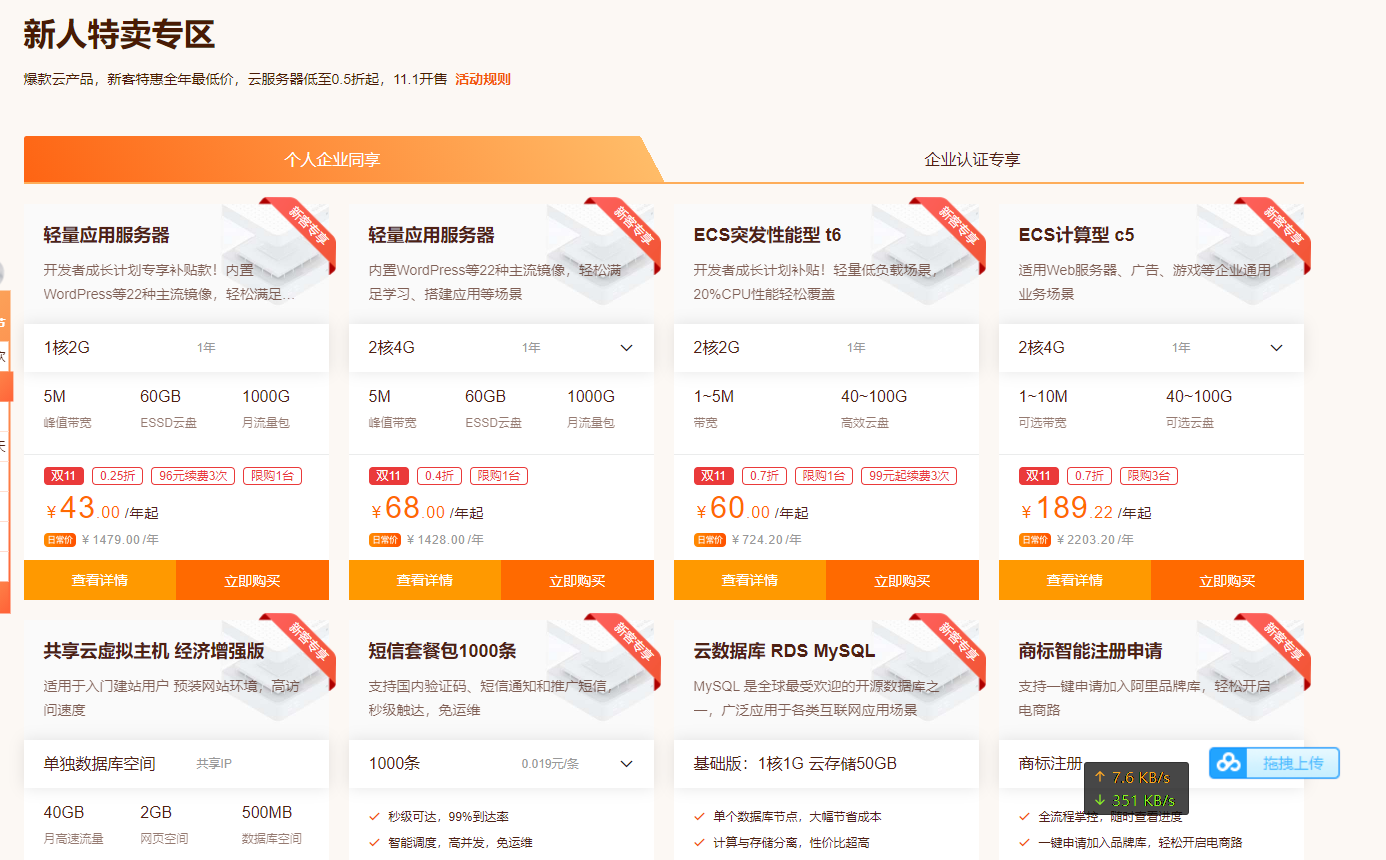This screenshot has height=860, width=1386.
Task: Select the 1核2G spec selector
Action: (x=176, y=348)
